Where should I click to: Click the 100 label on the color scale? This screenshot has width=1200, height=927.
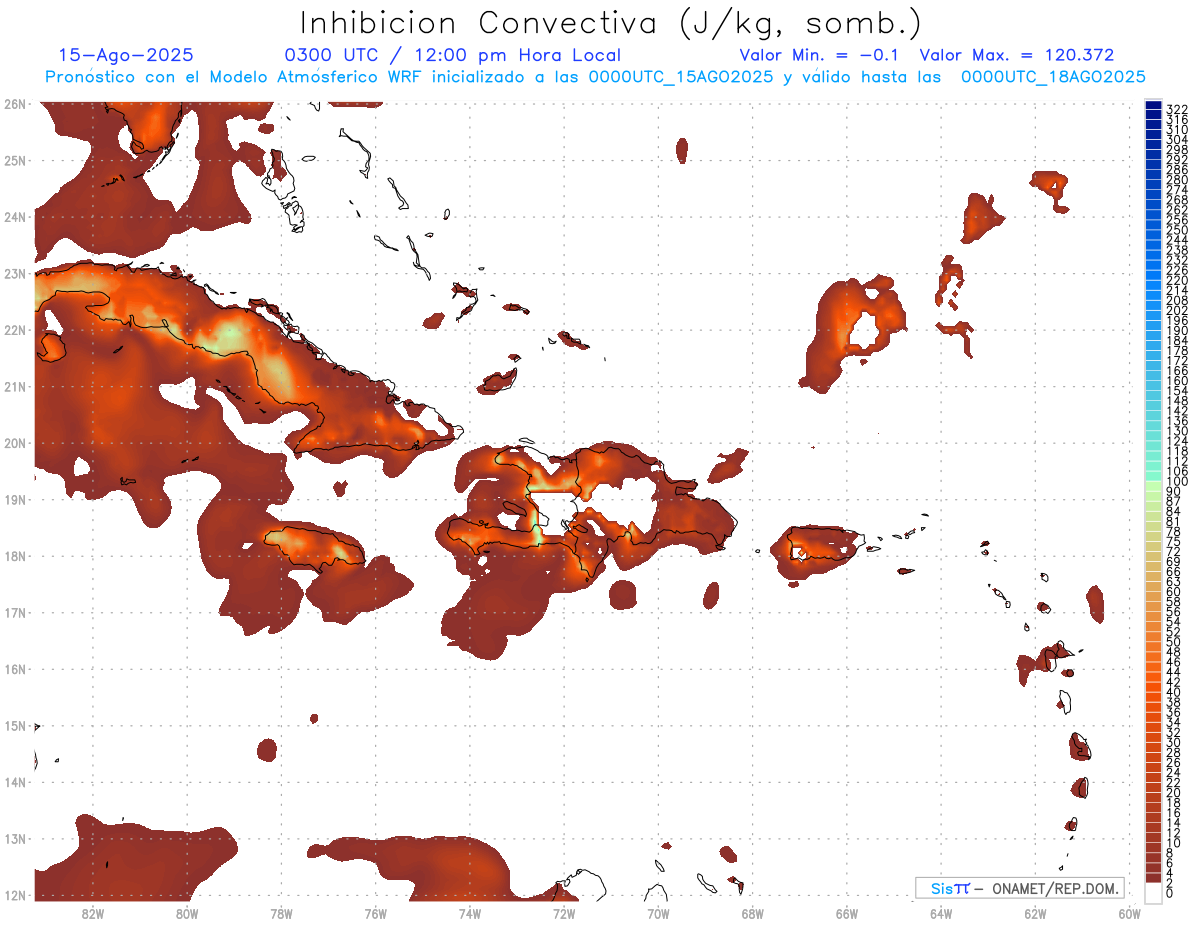tap(1177, 482)
